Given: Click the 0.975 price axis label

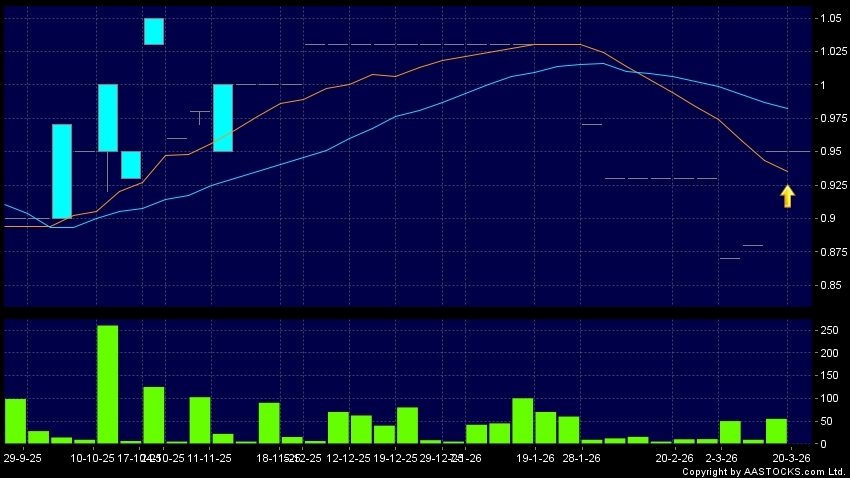Looking at the screenshot, I should (829, 118).
